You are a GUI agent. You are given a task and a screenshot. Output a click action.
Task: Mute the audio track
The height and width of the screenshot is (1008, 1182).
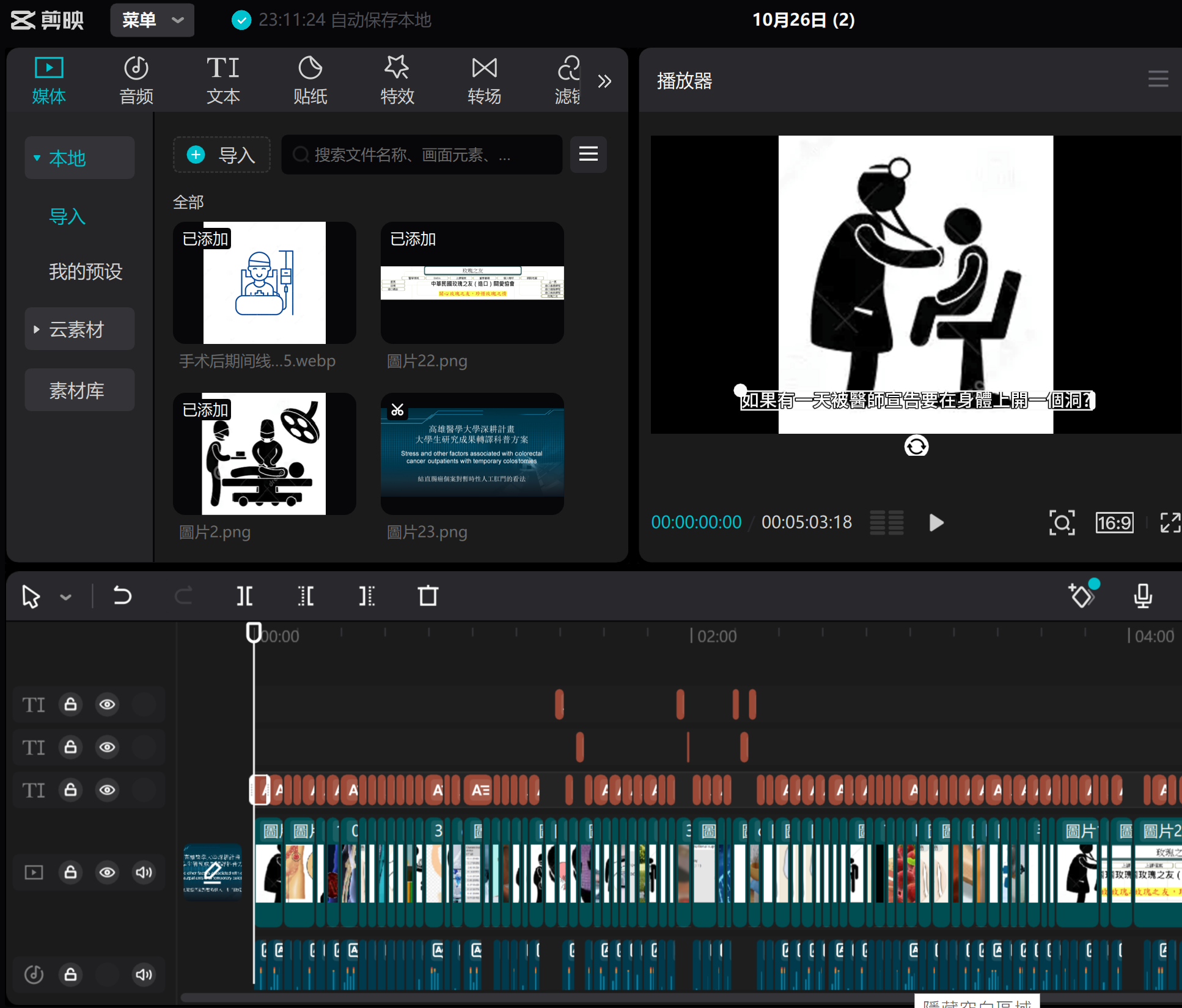tap(144, 974)
